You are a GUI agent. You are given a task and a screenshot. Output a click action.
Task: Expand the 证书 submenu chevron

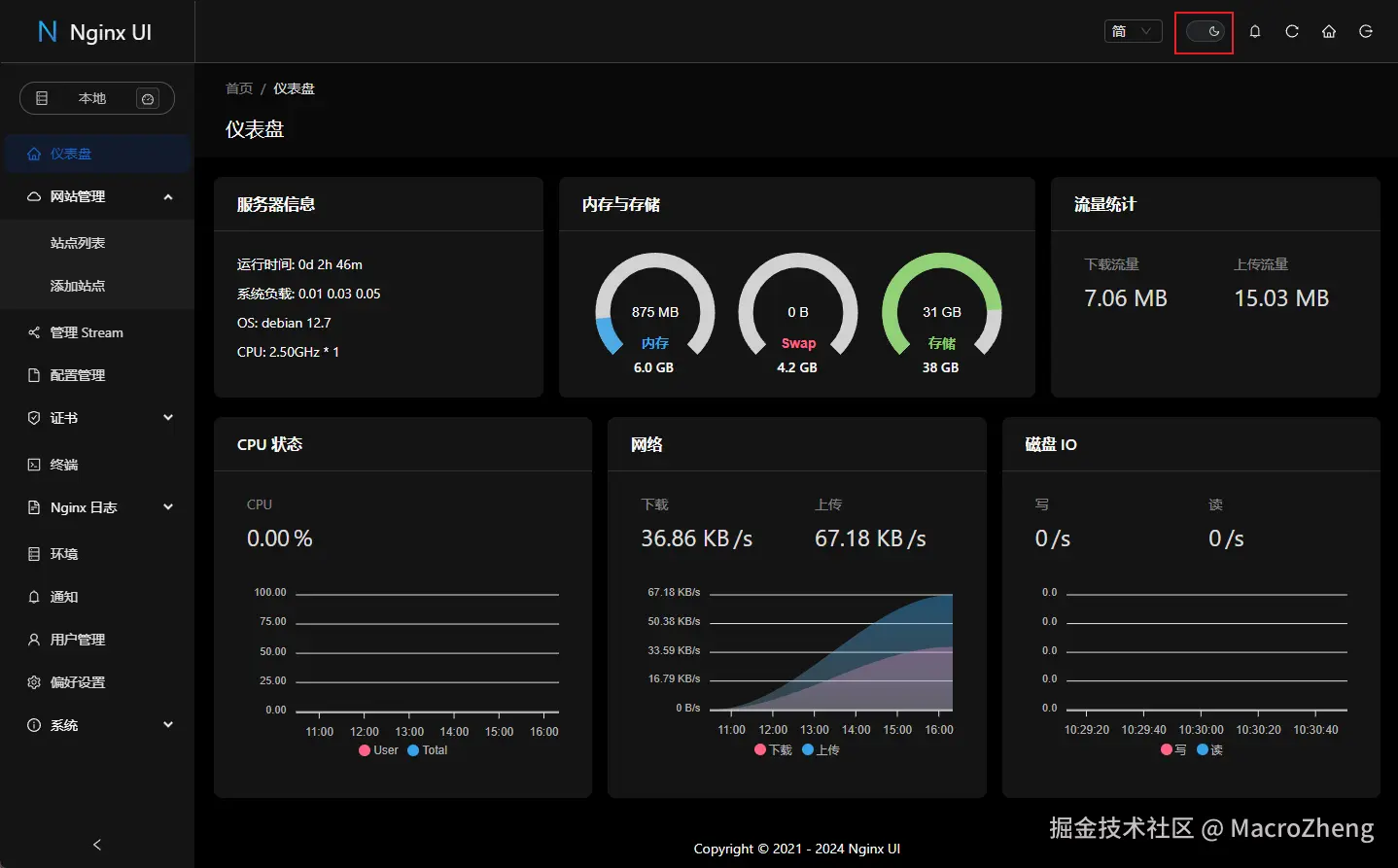click(x=168, y=418)
